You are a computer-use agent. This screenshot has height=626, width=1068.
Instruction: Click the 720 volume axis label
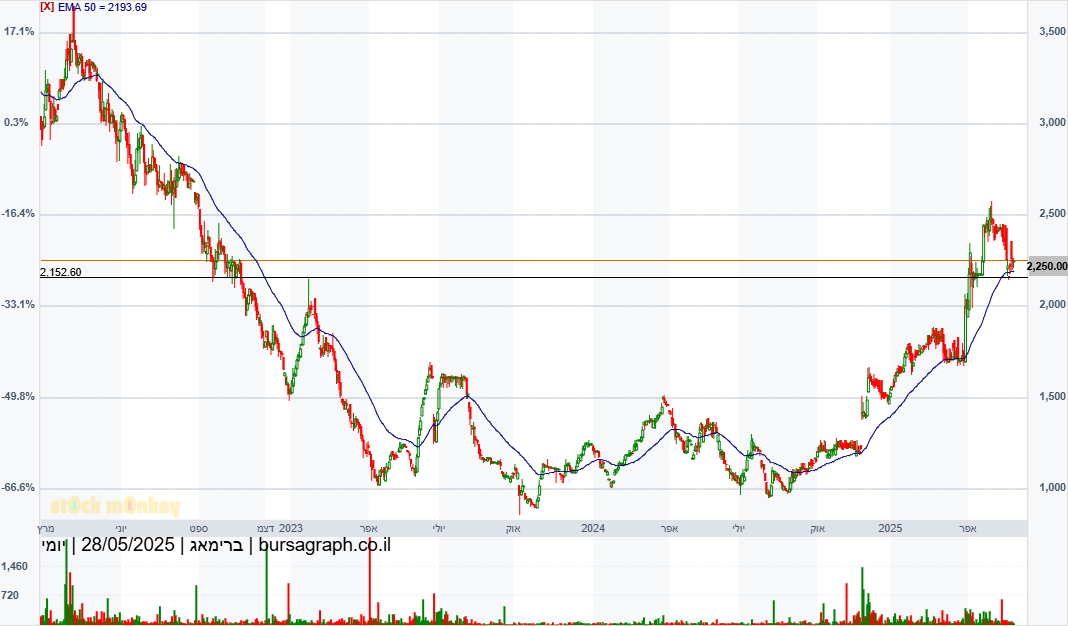pos(10,595)
